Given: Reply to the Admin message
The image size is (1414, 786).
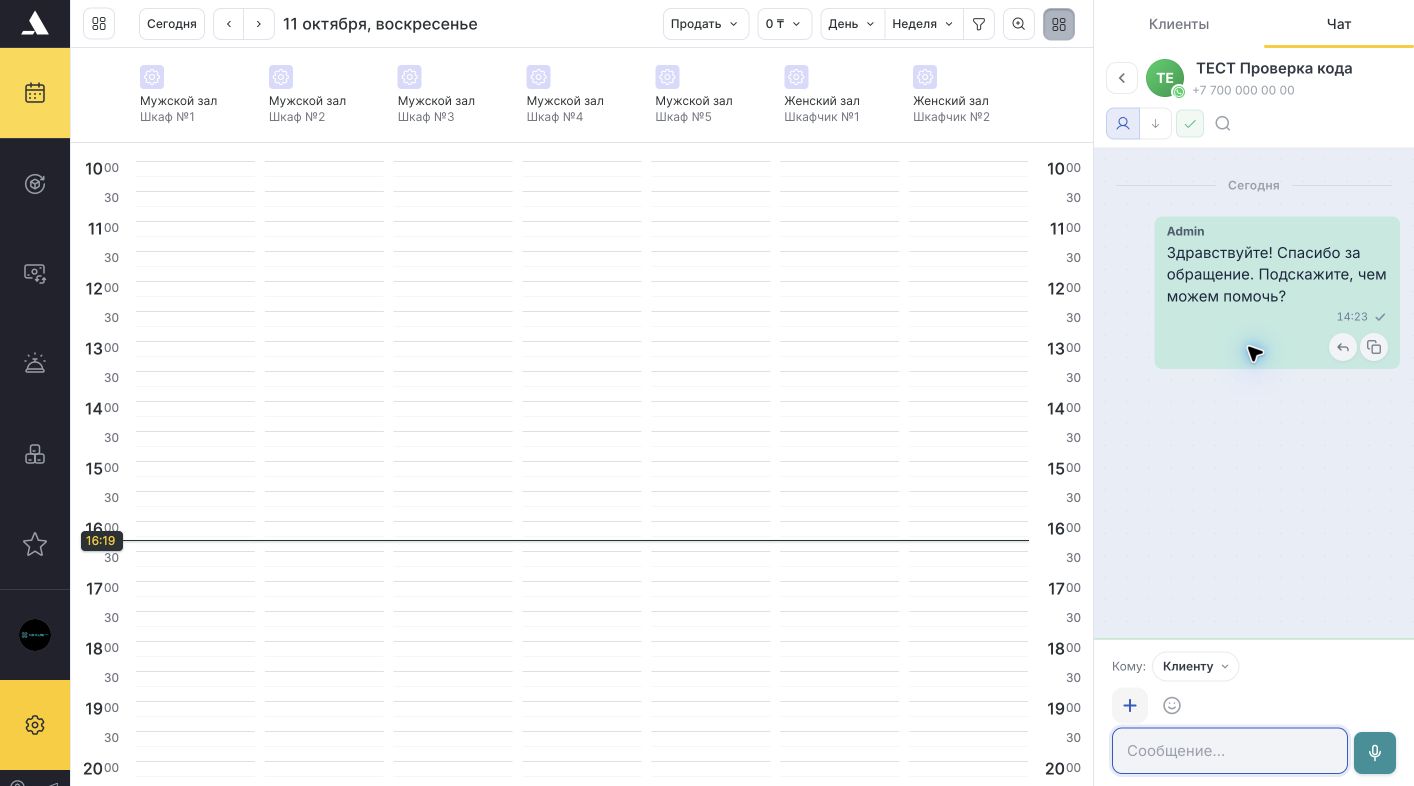Looking at the screenshot, I should click(x=1343, y=347).
